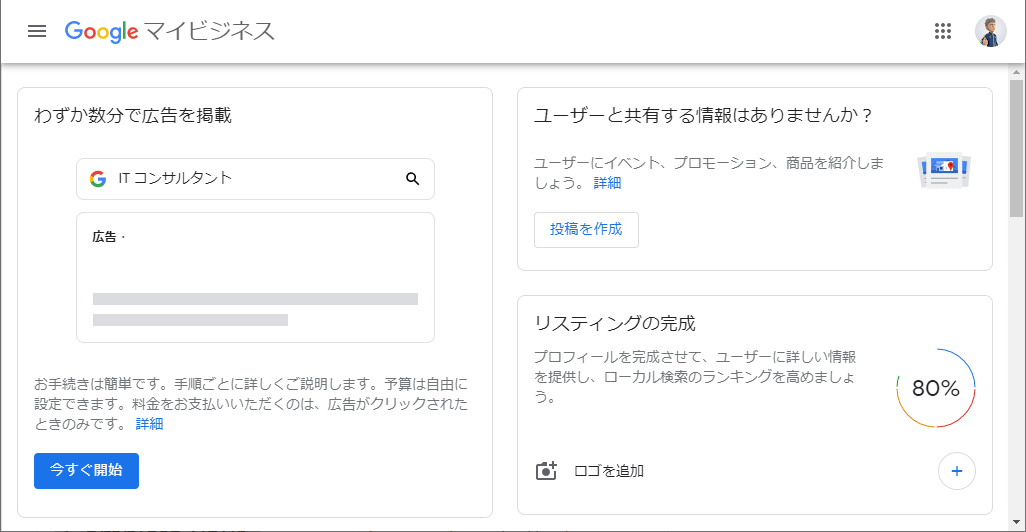Viewport: 1026px width, 532px height.
Task: Click the post illustration icon in sharing card
Action: tap(944, 170)
